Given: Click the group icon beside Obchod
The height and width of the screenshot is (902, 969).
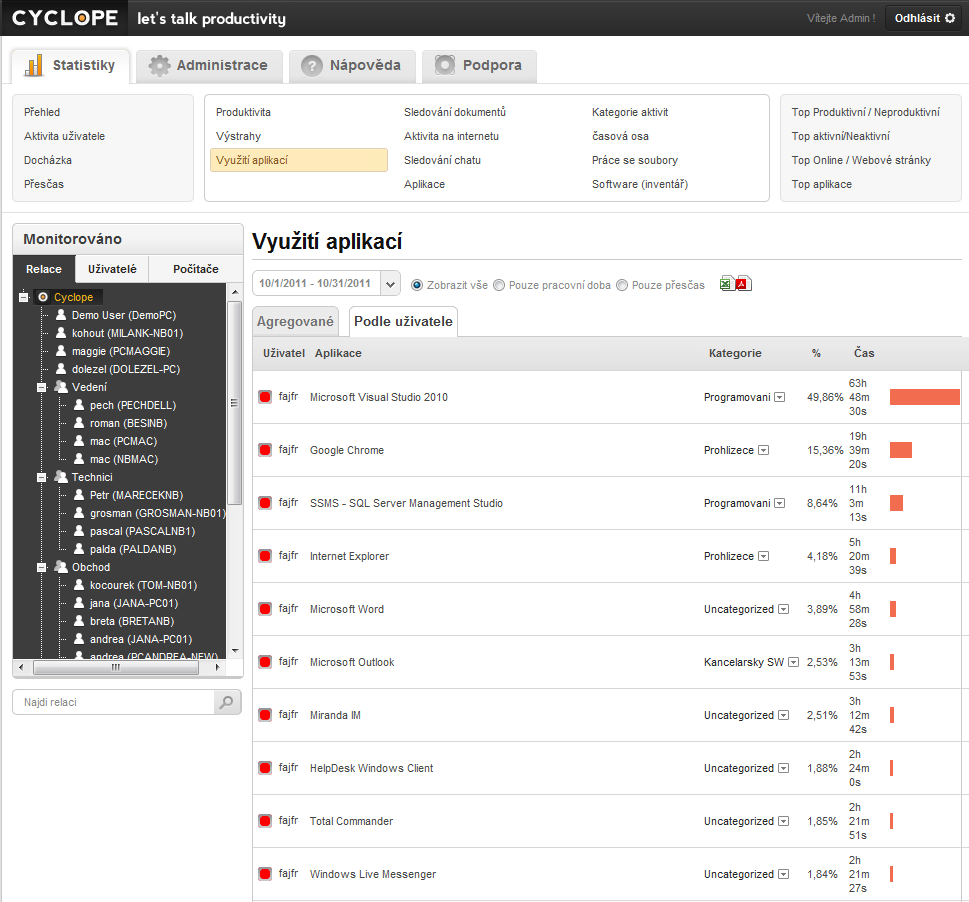Looking at the screenshot, I should 61,567.
